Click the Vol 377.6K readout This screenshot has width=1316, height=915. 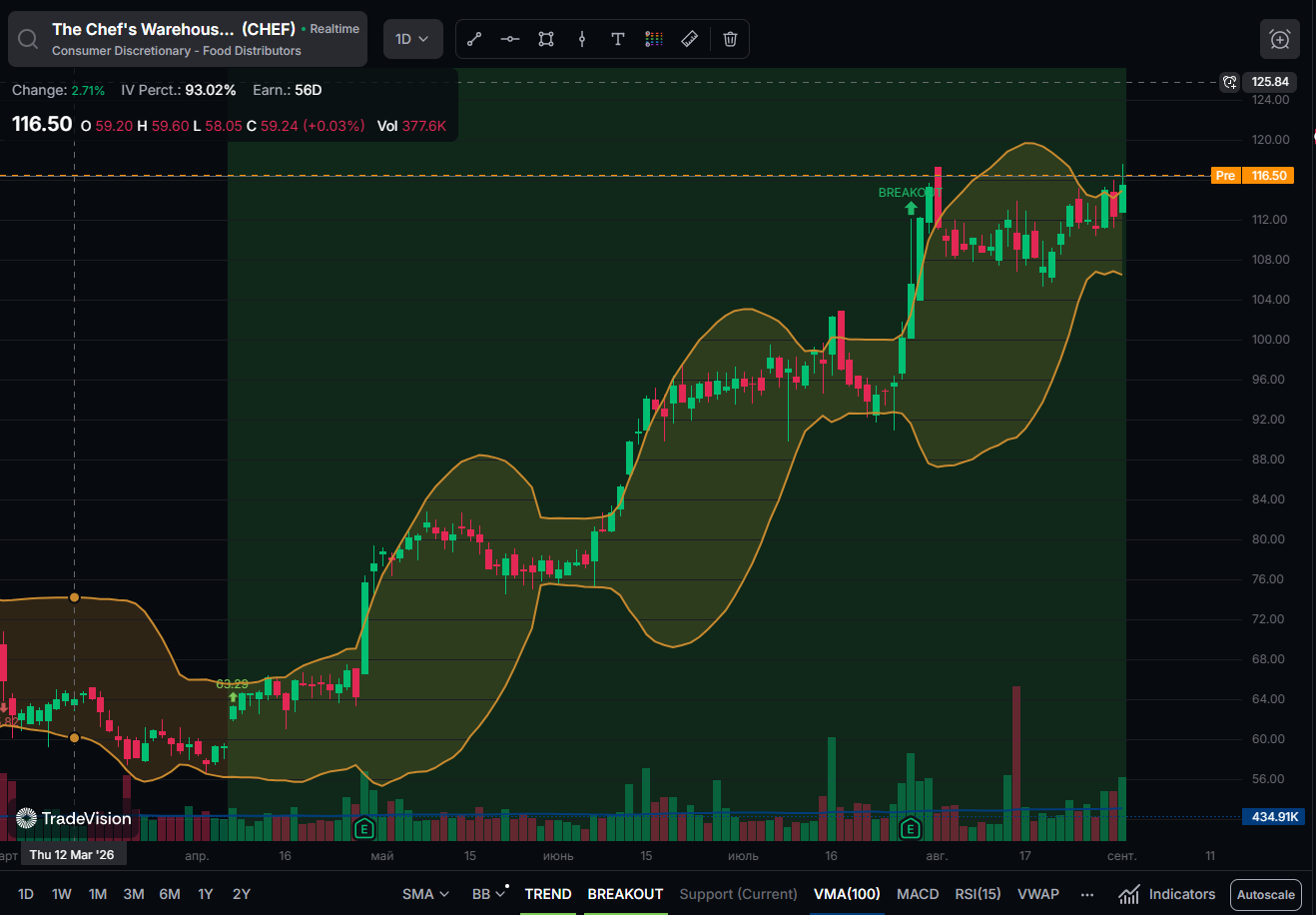click(x=411, y=126)
